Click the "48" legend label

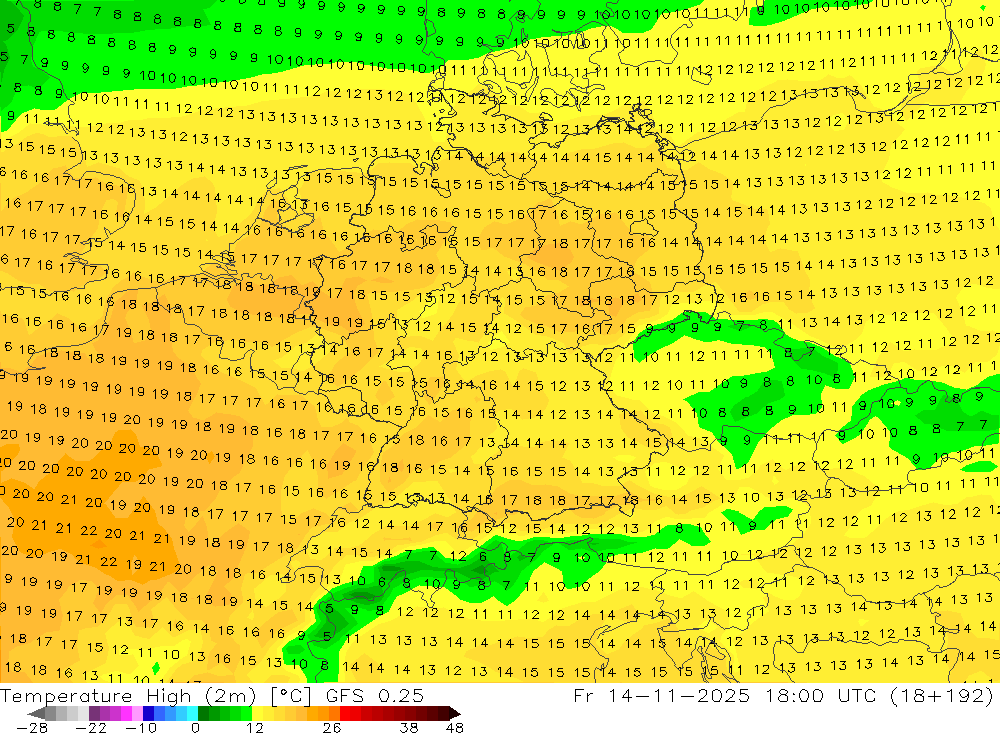[454, 727]
